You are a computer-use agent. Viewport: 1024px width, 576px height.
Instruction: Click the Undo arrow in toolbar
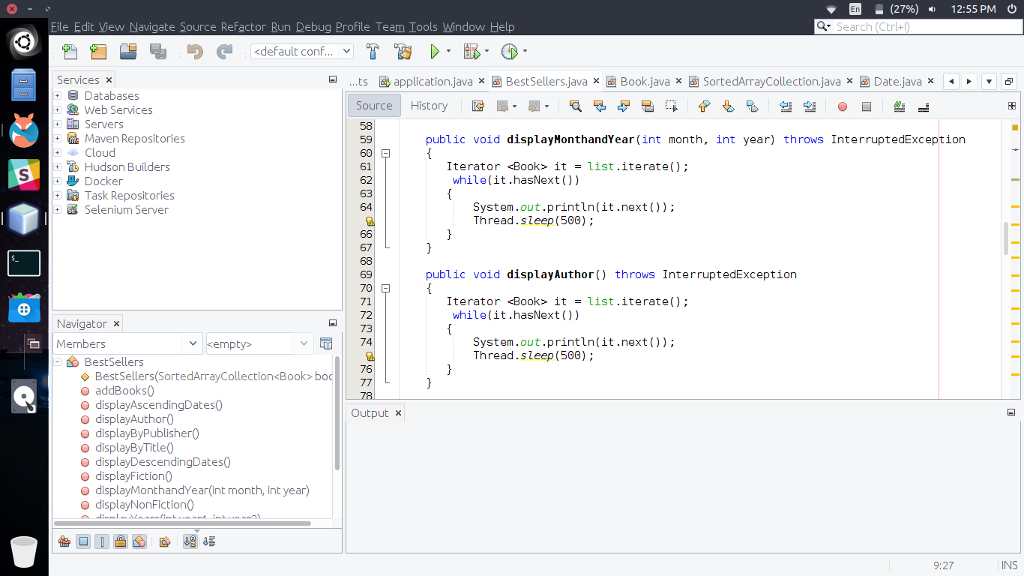coord(194,51)
